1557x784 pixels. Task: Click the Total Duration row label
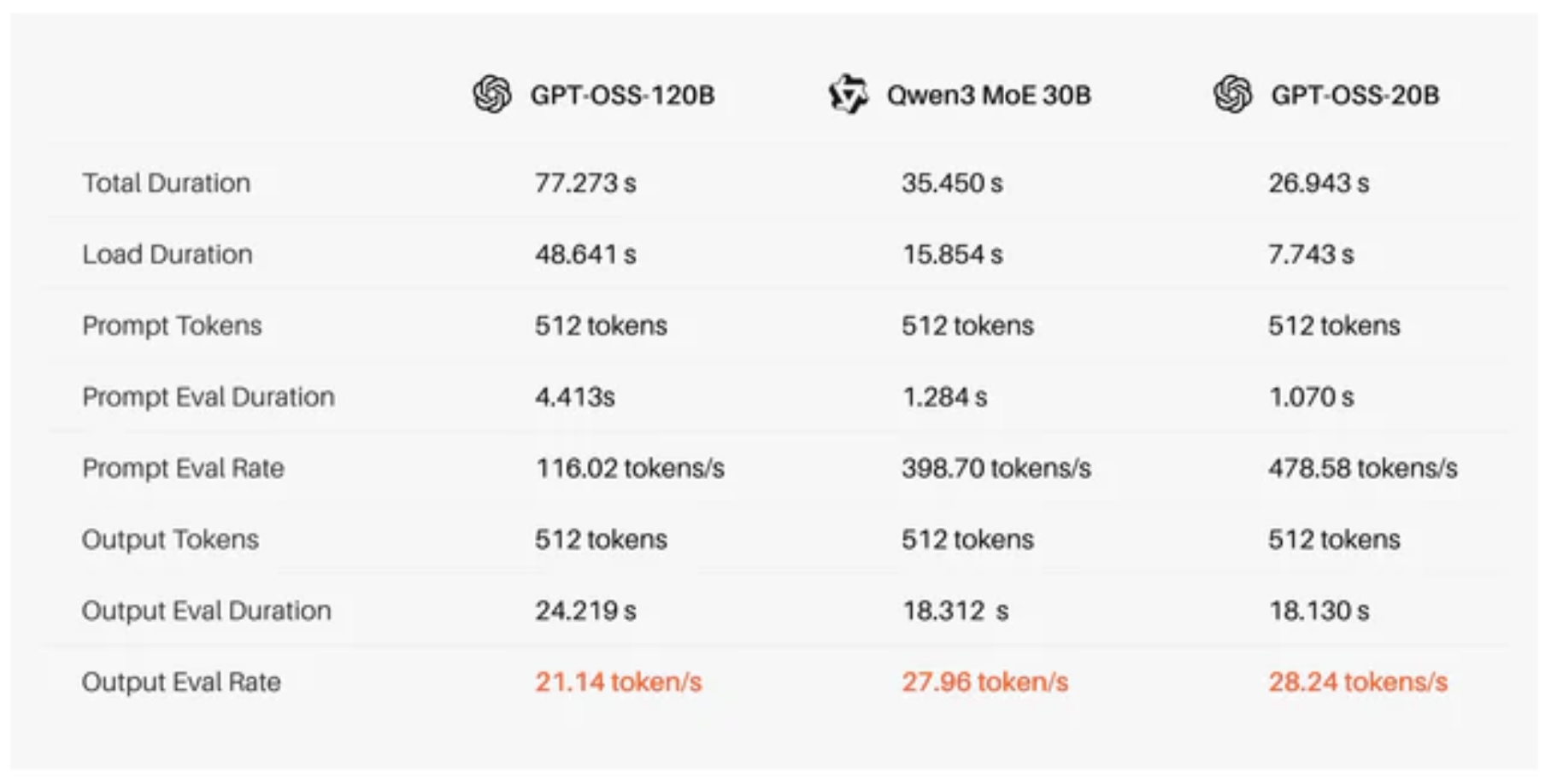tap(166, 183)
